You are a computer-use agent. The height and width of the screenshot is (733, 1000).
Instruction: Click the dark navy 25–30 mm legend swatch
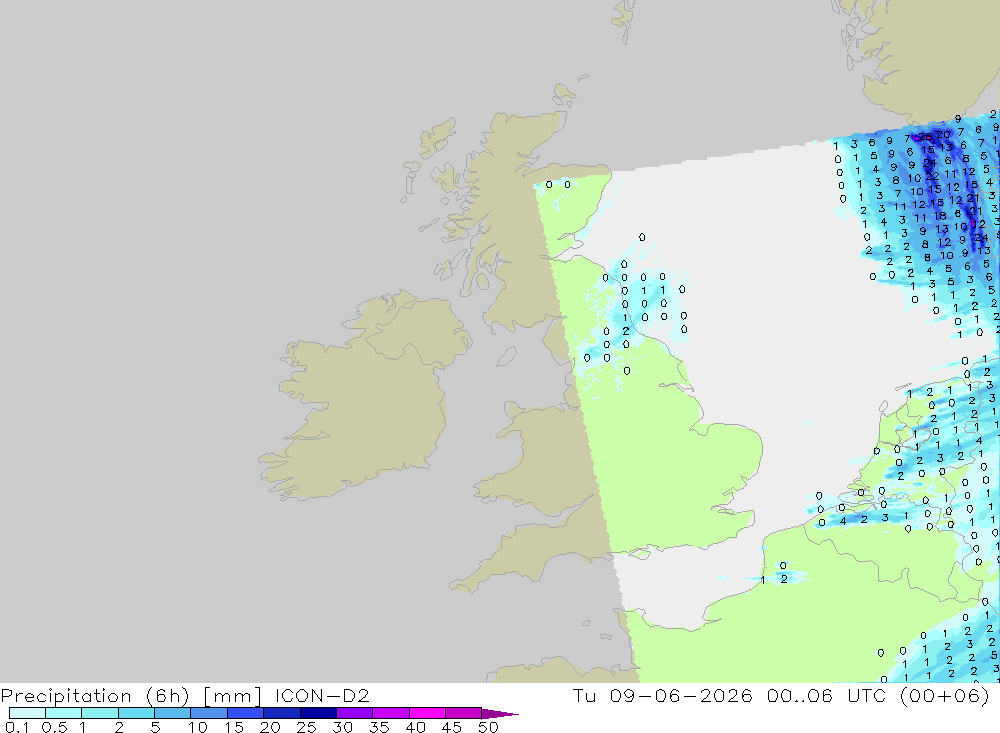point(318,713)
